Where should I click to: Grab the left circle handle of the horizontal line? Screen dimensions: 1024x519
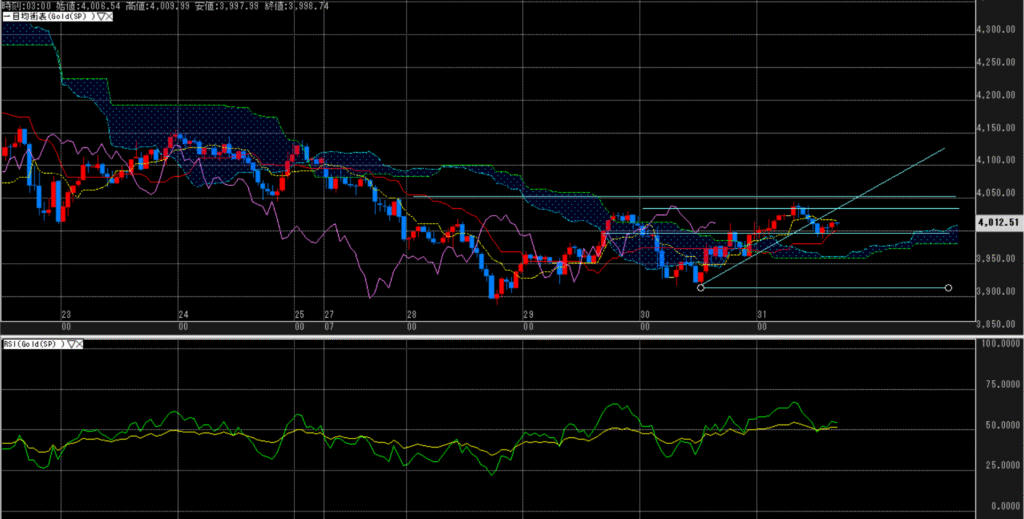click(x=700, y=288)
